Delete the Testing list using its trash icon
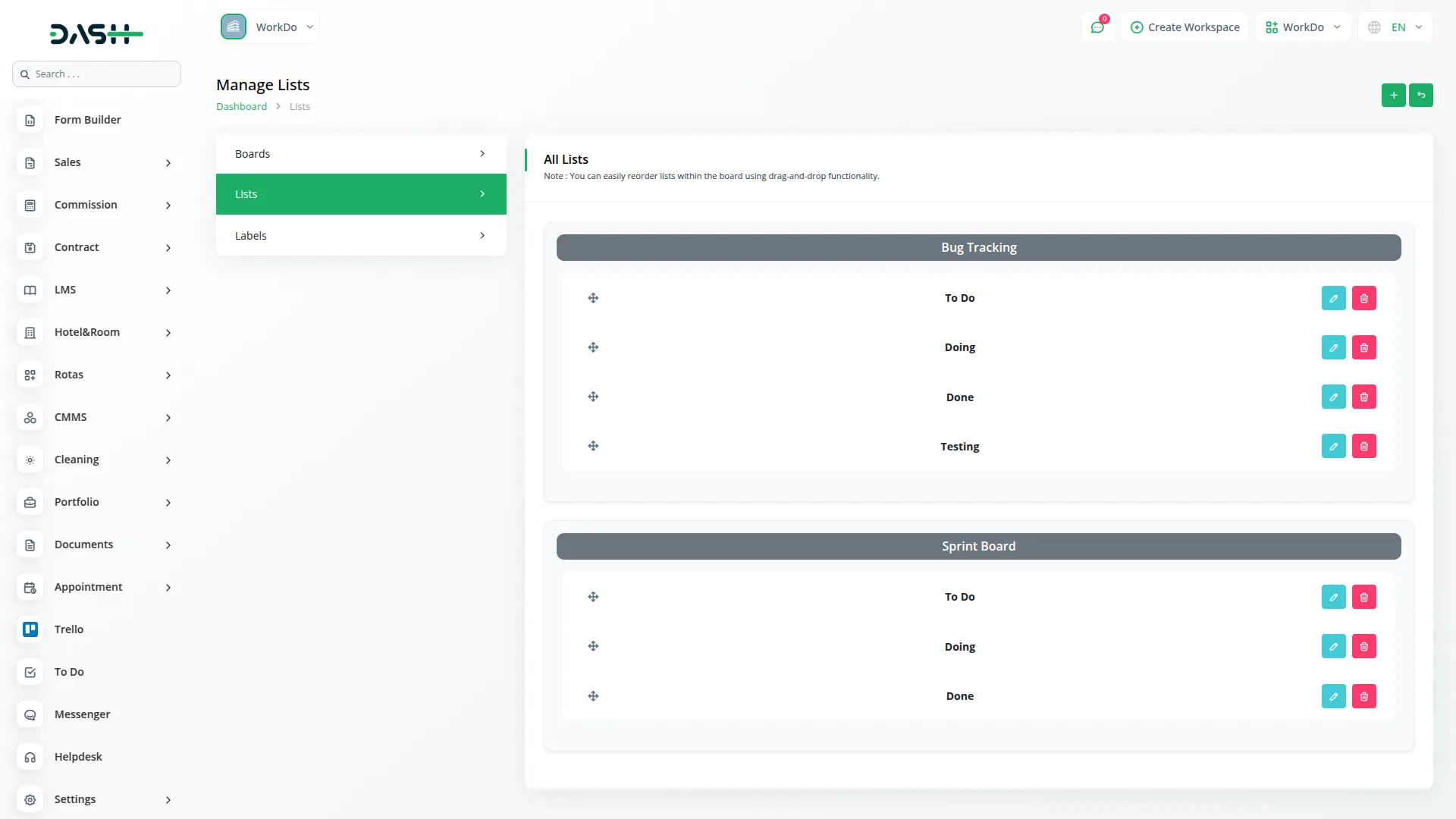This screenshot has width=1456, height=819. tap(1363, 446)
